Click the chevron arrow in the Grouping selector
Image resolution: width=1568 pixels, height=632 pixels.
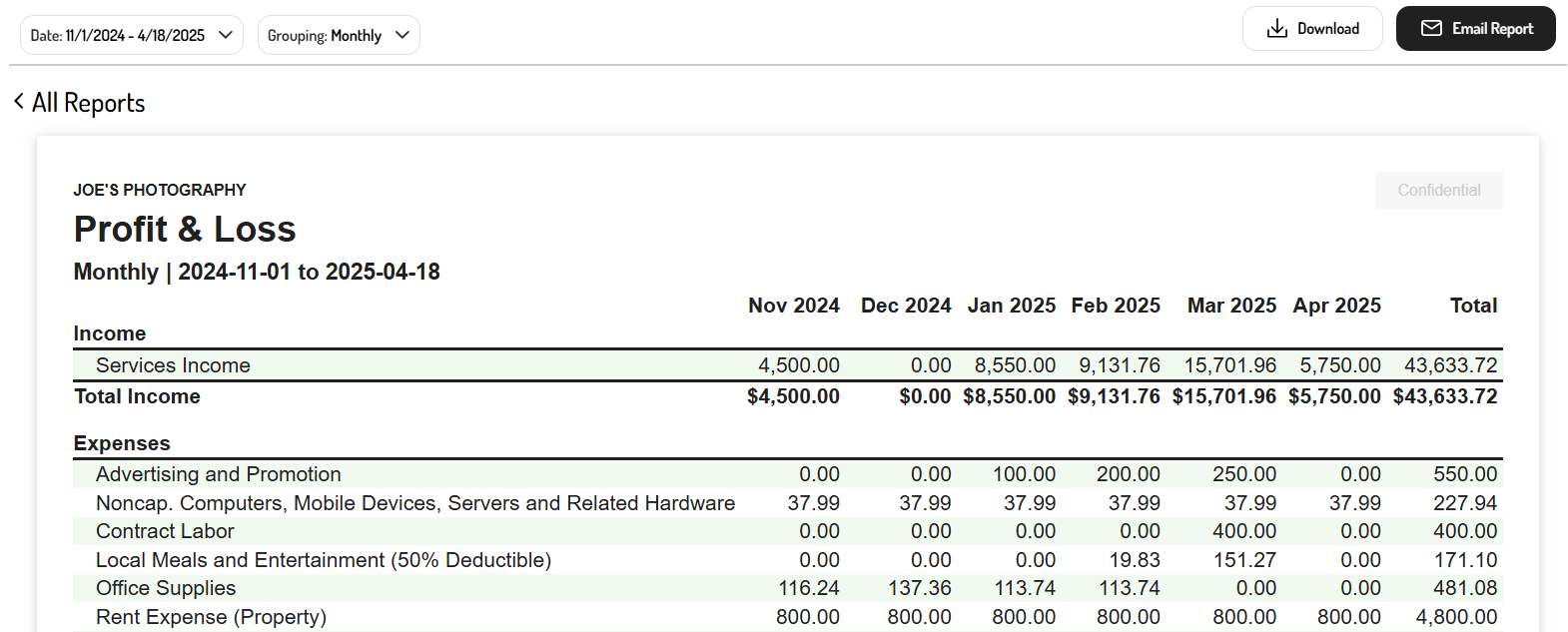402,35
